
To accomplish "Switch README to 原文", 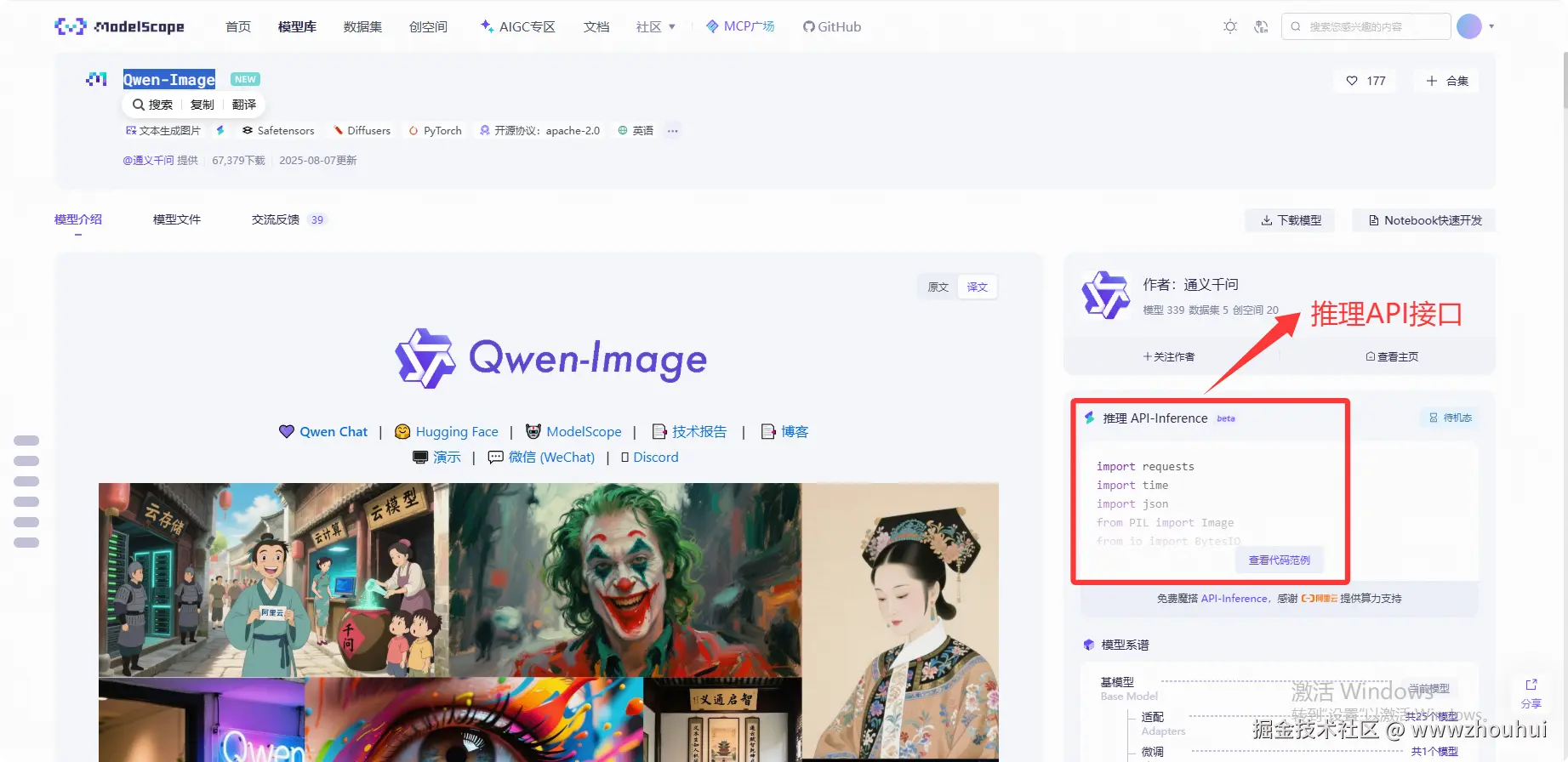I will [938, 287].
